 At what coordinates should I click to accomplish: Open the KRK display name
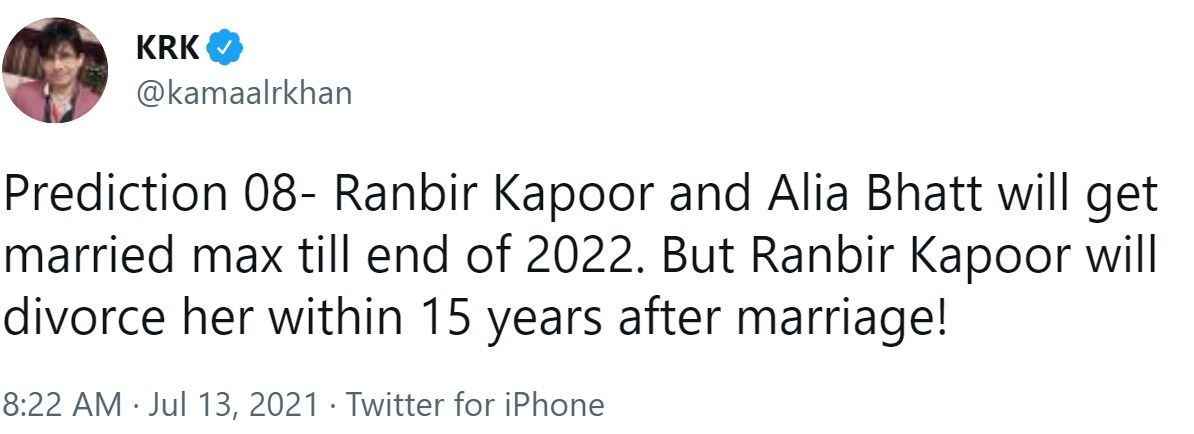[x=168, y=48]
